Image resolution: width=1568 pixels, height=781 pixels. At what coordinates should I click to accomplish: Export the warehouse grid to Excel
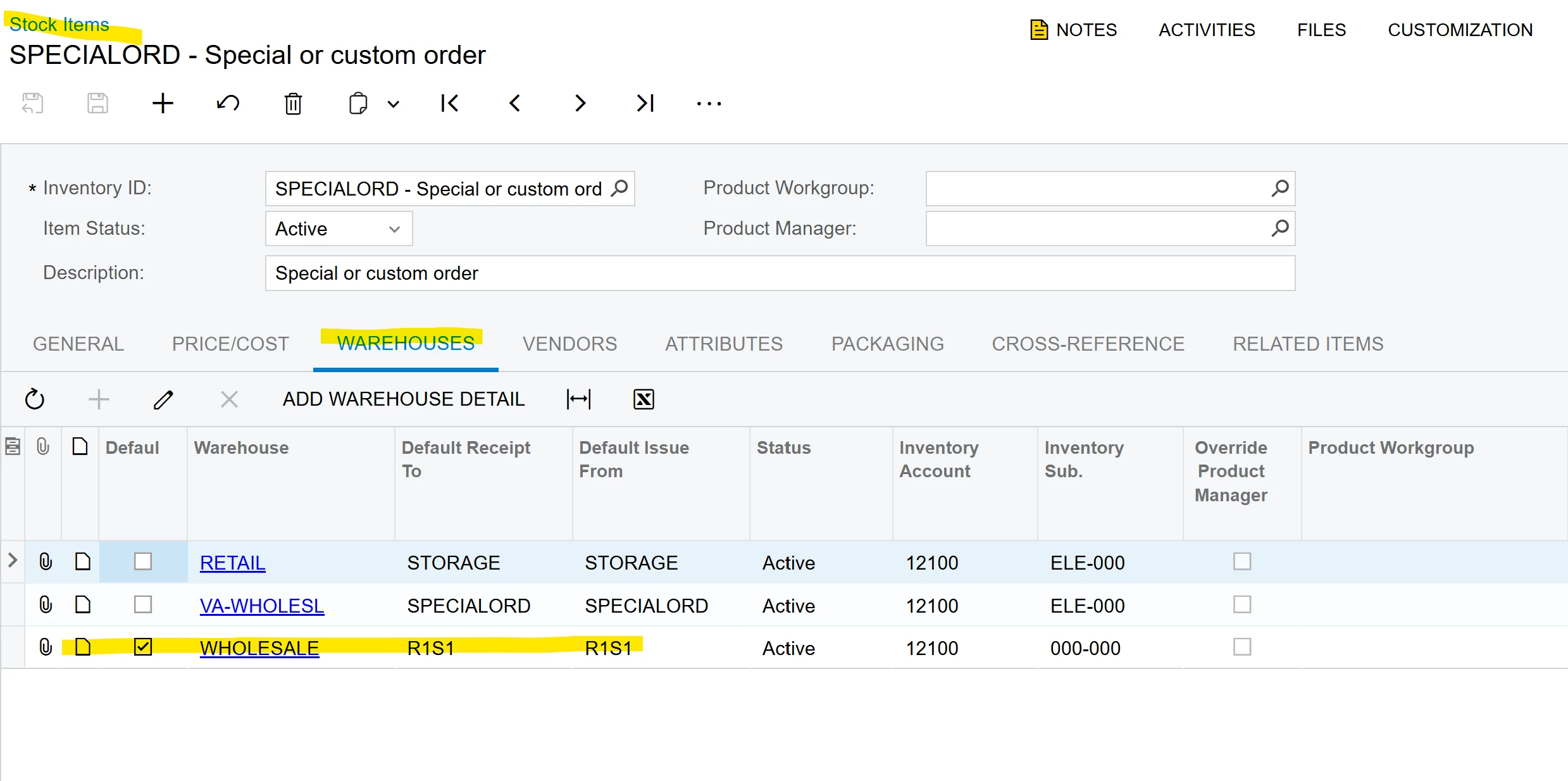pos(643,399)
